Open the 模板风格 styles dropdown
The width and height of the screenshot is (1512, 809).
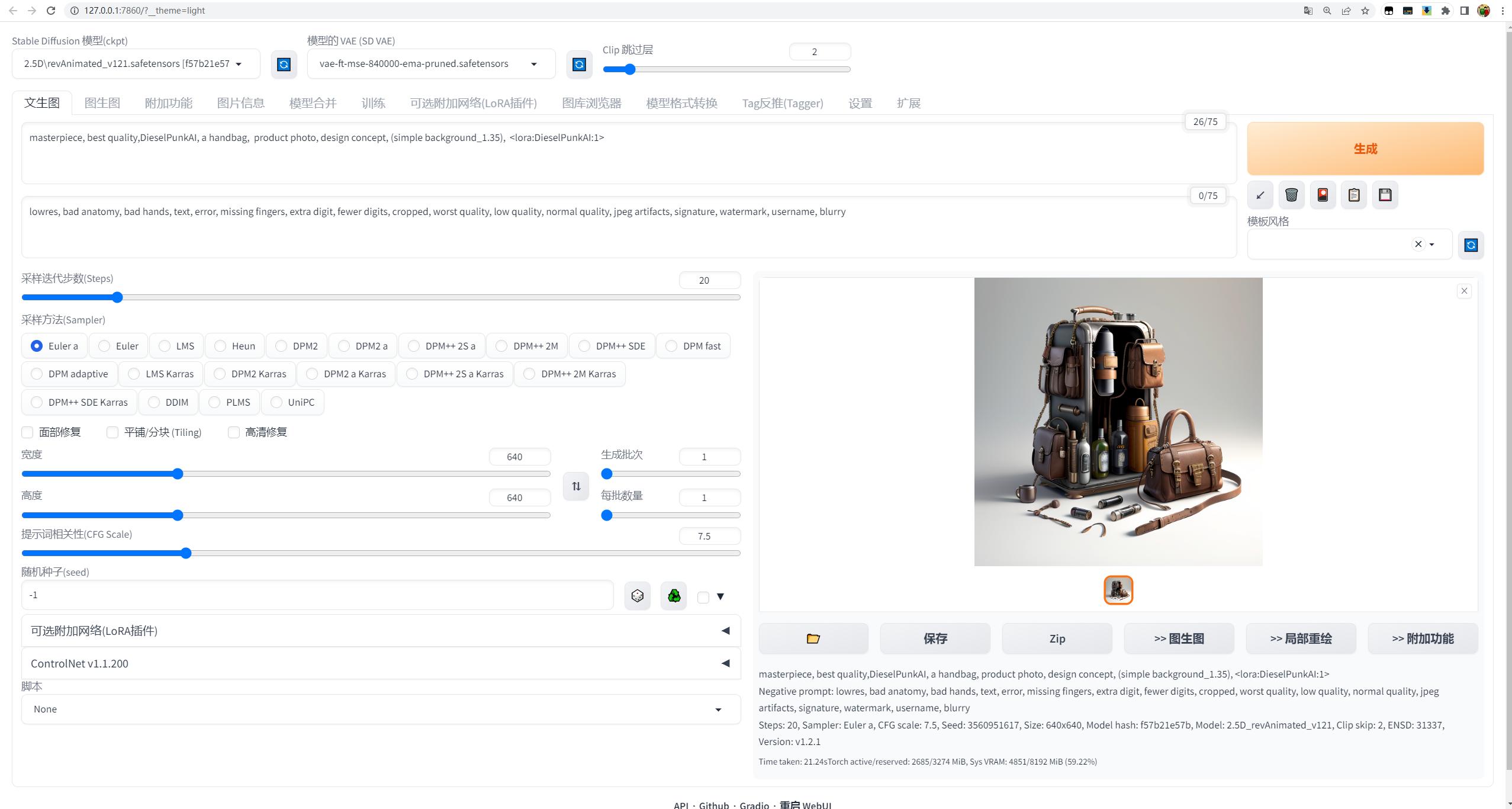[1349, 244]
